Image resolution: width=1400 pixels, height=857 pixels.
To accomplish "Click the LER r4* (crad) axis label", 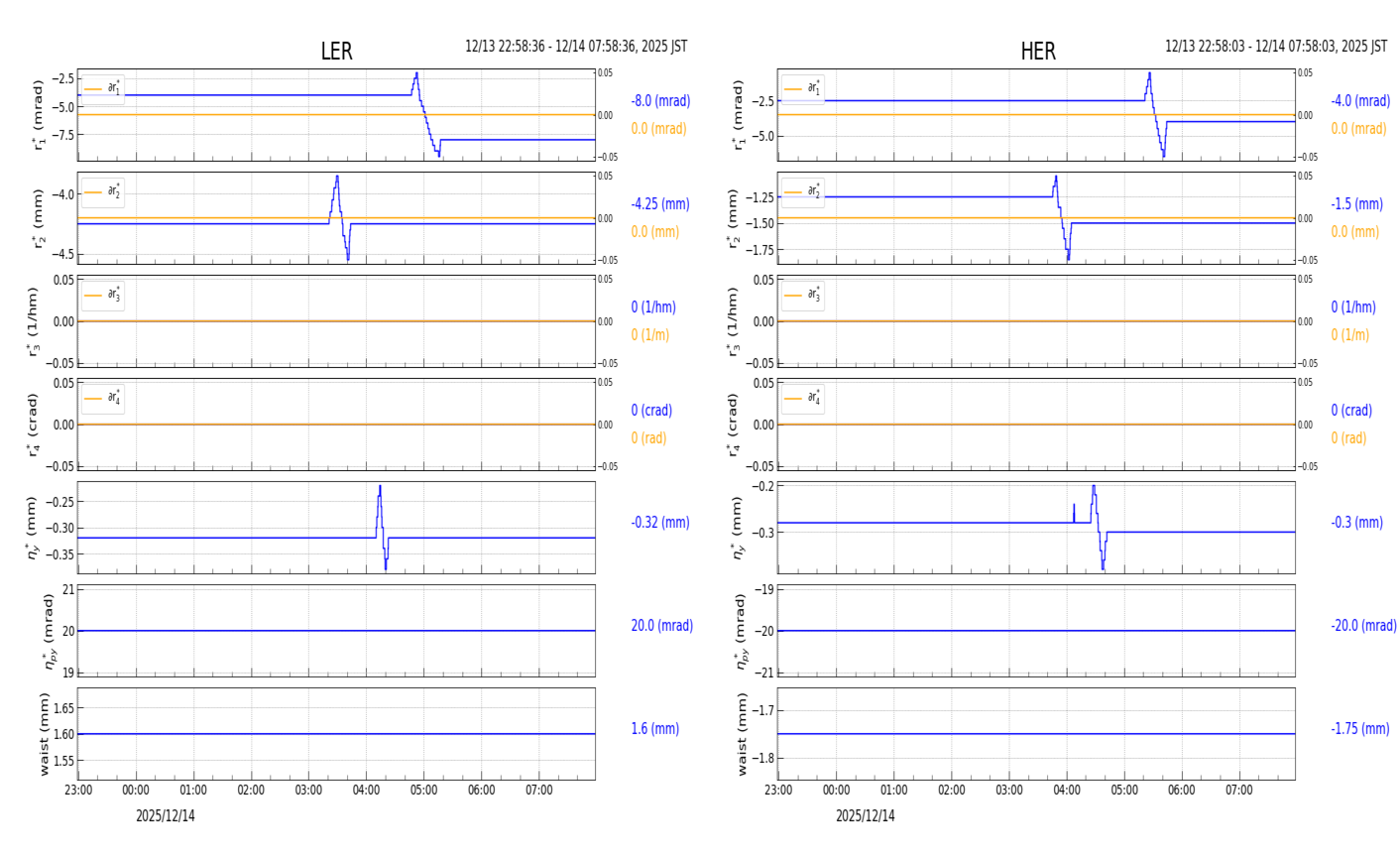I will tap(33, 425).
